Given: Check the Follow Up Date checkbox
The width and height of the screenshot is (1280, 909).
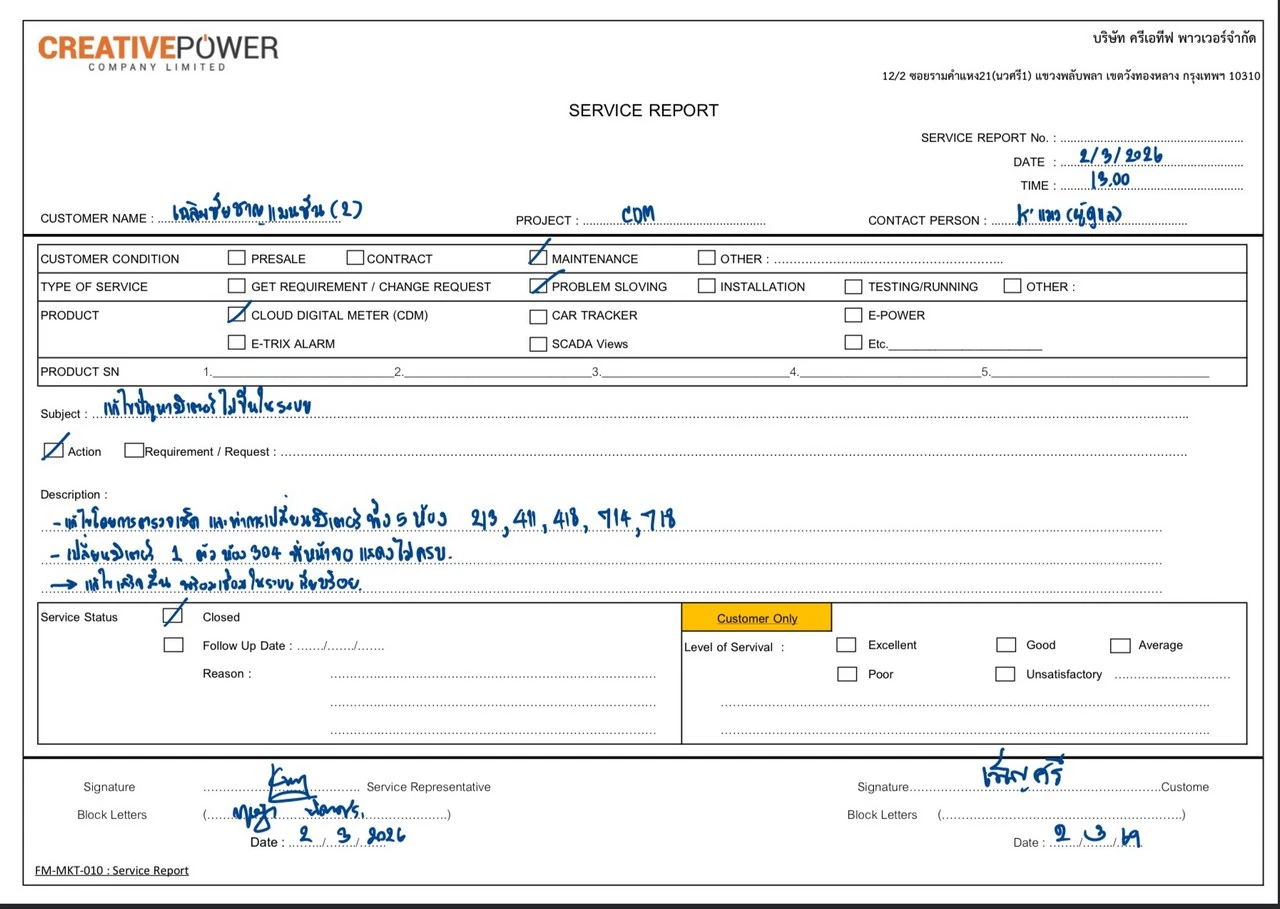Looking at the screenshot, I should (173, 645).
